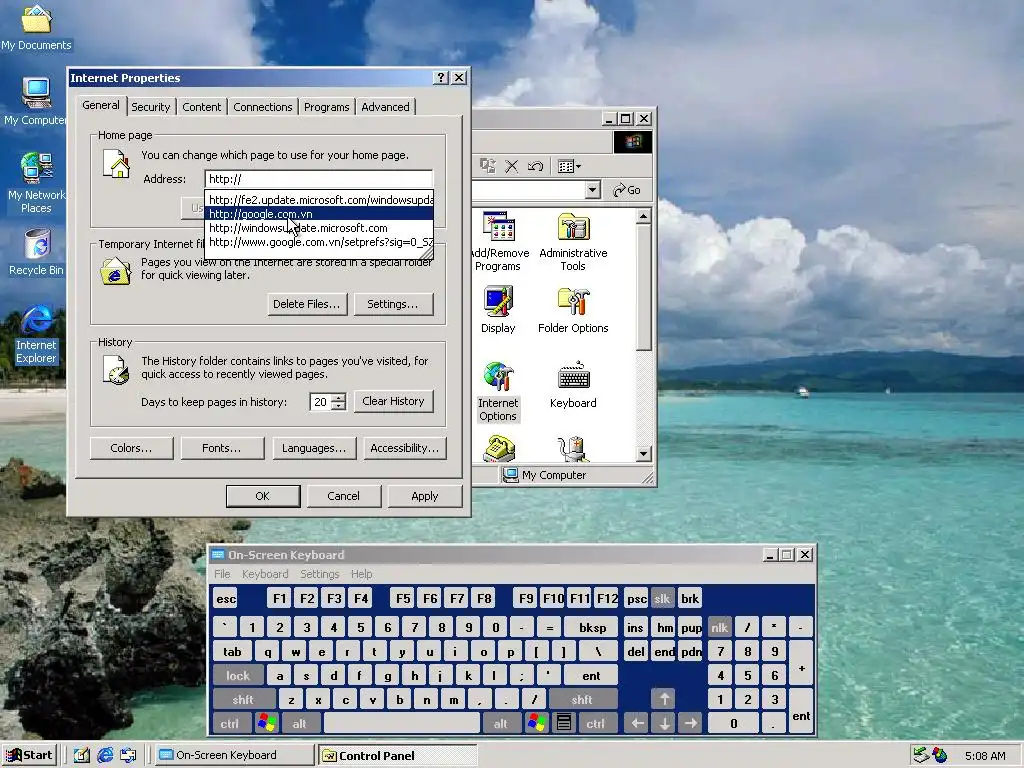Click the application menu key on On-Screen Keyboard
1024x768 pixels.
click(564, 723)
